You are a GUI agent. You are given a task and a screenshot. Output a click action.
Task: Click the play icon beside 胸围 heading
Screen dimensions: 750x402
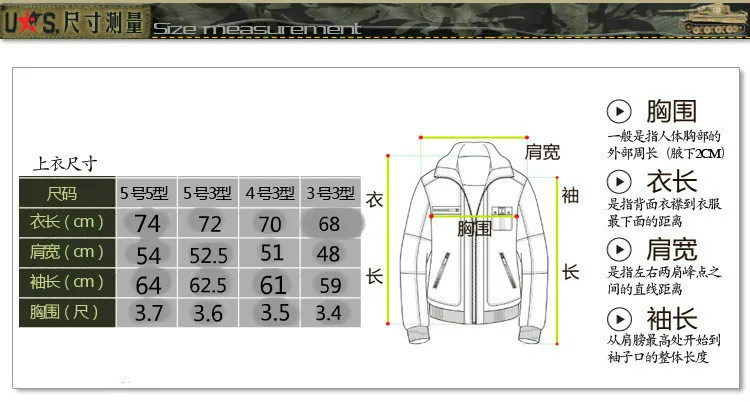pos(619,112)
